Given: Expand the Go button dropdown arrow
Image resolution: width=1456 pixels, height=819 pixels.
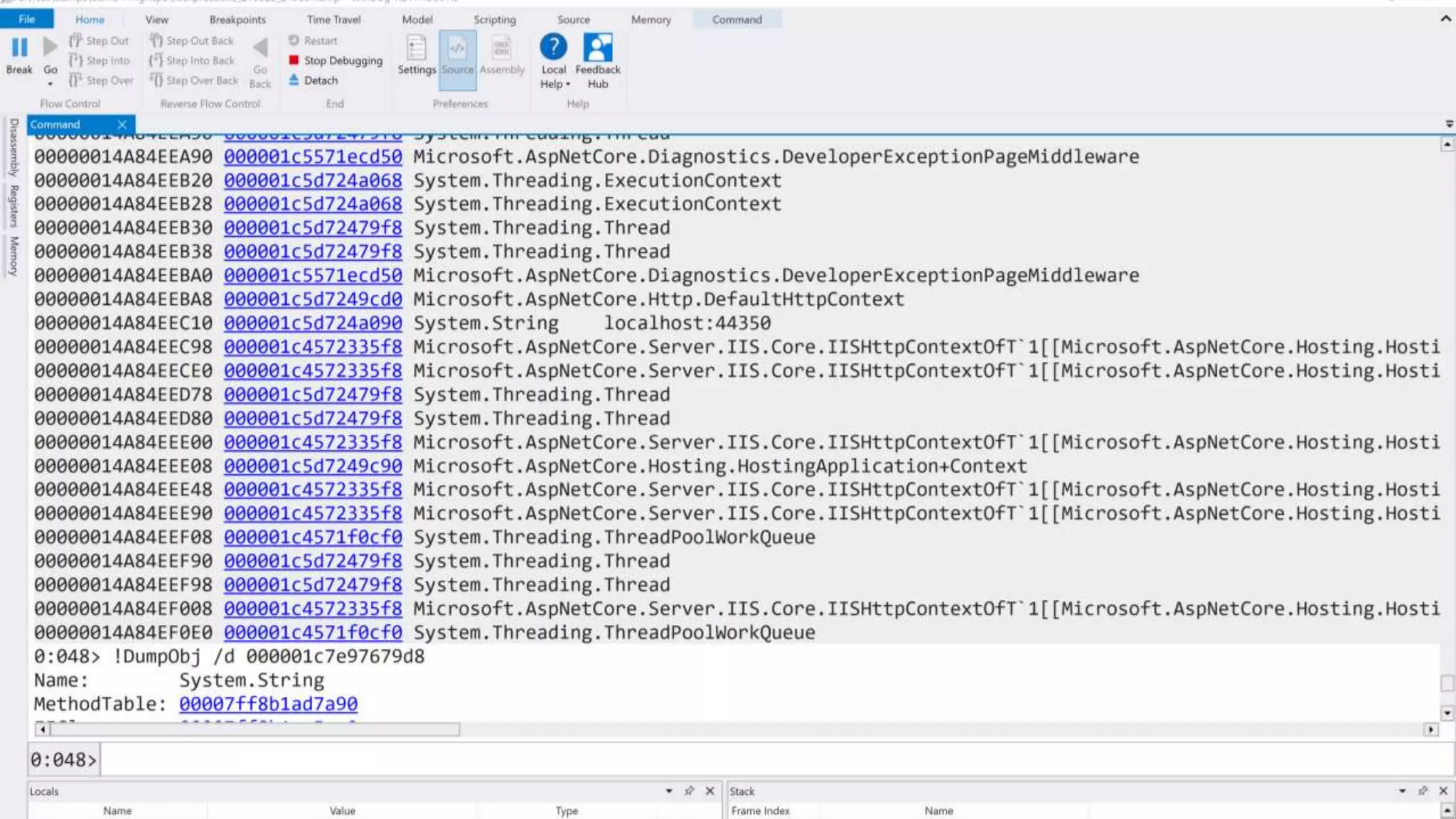Looking at the screenshot, I should click(50, 84).
